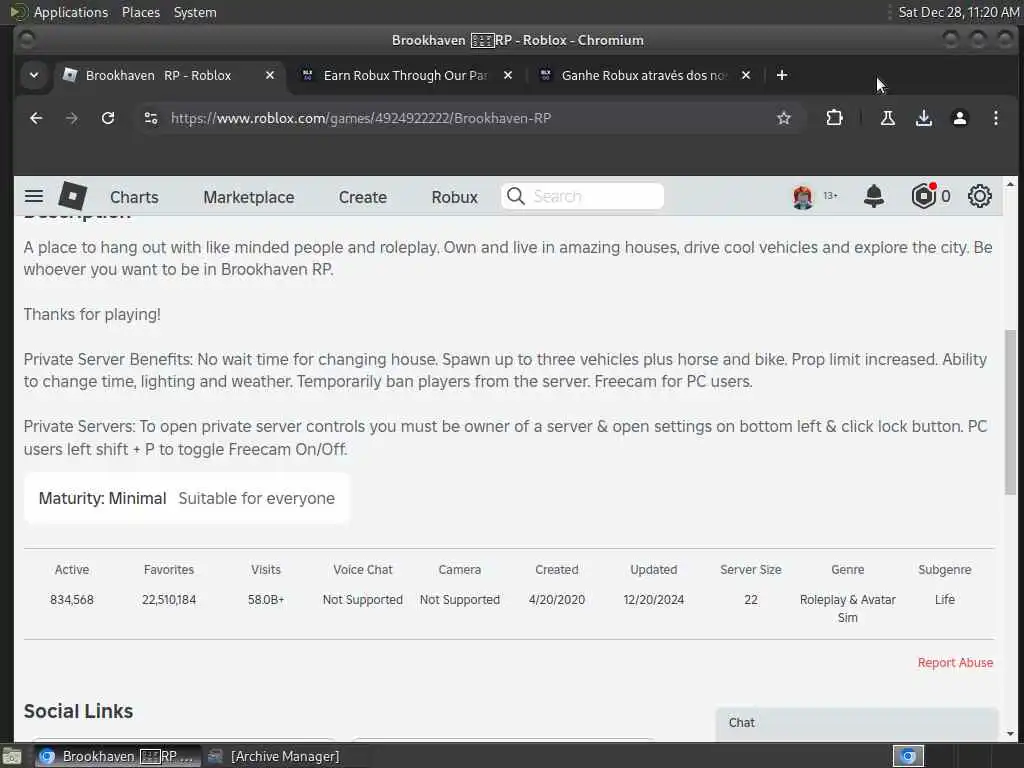1024x768 pixels.
Task: Click the scrollbar up arrow
Action: (x=1010, y=184)
